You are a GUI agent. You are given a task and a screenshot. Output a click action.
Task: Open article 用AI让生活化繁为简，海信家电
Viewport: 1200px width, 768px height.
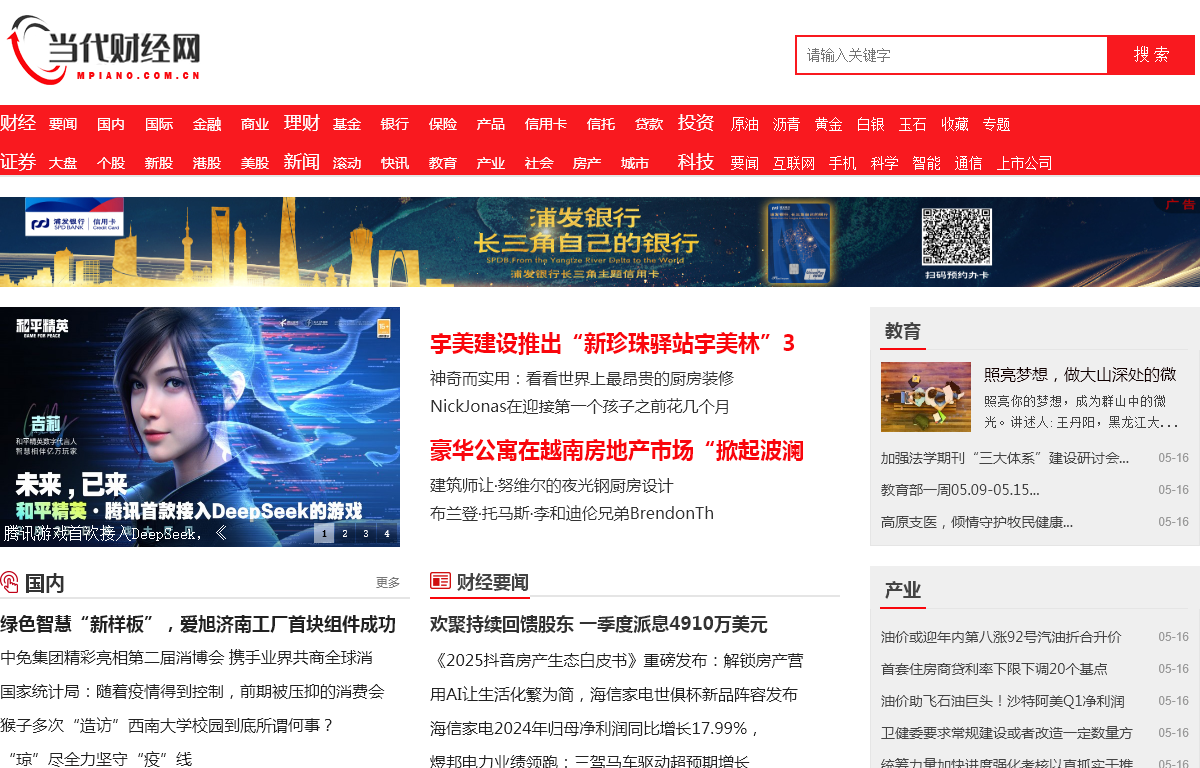[x=614, y=694]
